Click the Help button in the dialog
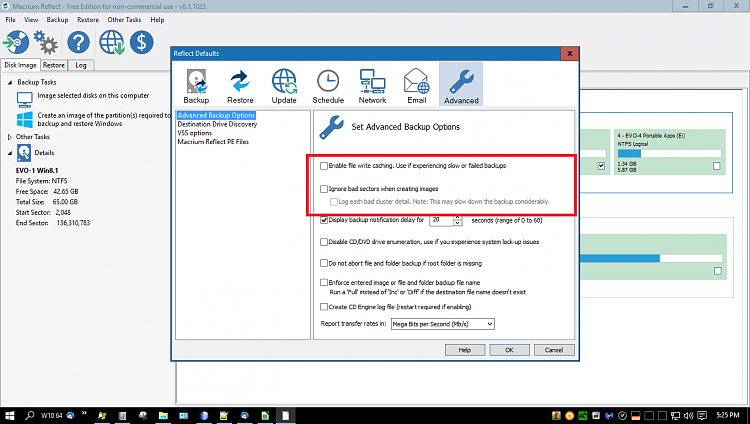The width and height of the screenshot is (750, 424). coord(465,350)
